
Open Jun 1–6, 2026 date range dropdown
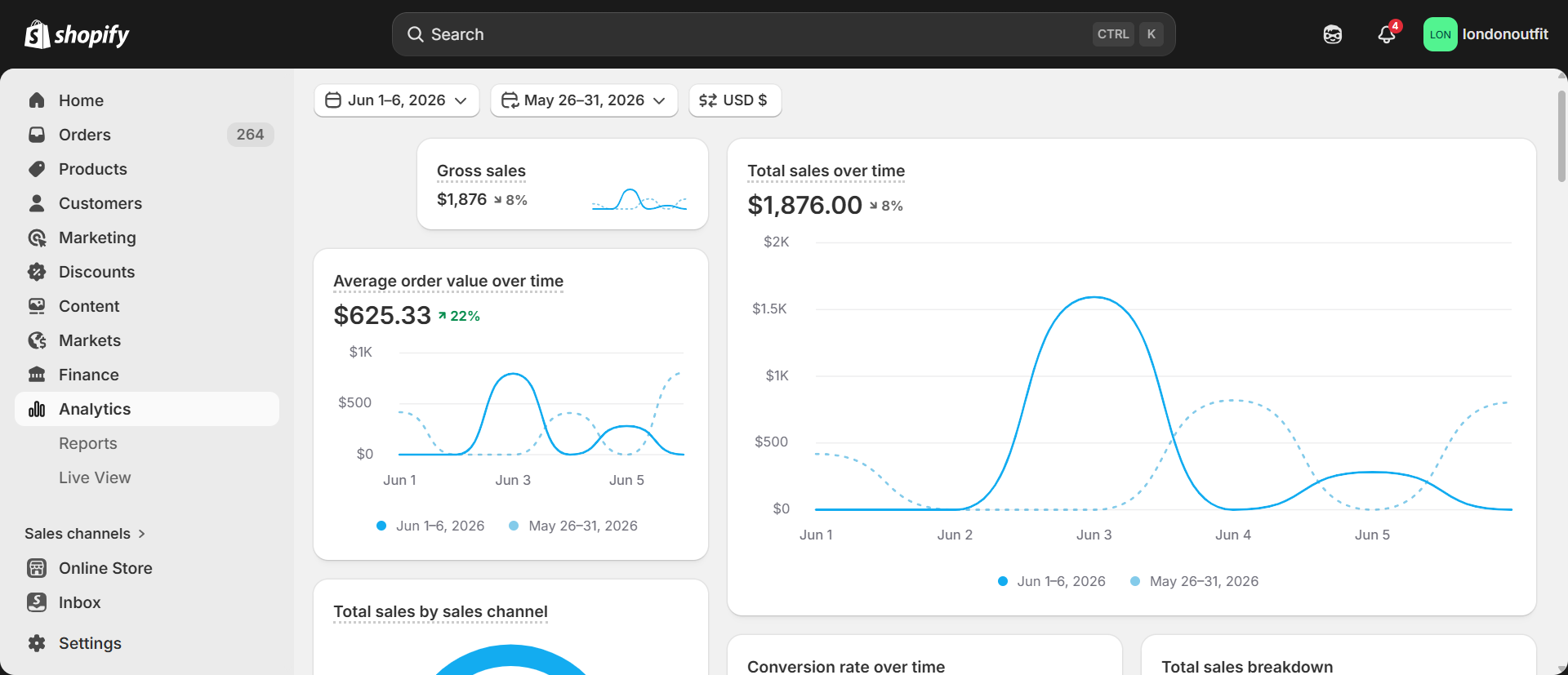click(397, 100)
